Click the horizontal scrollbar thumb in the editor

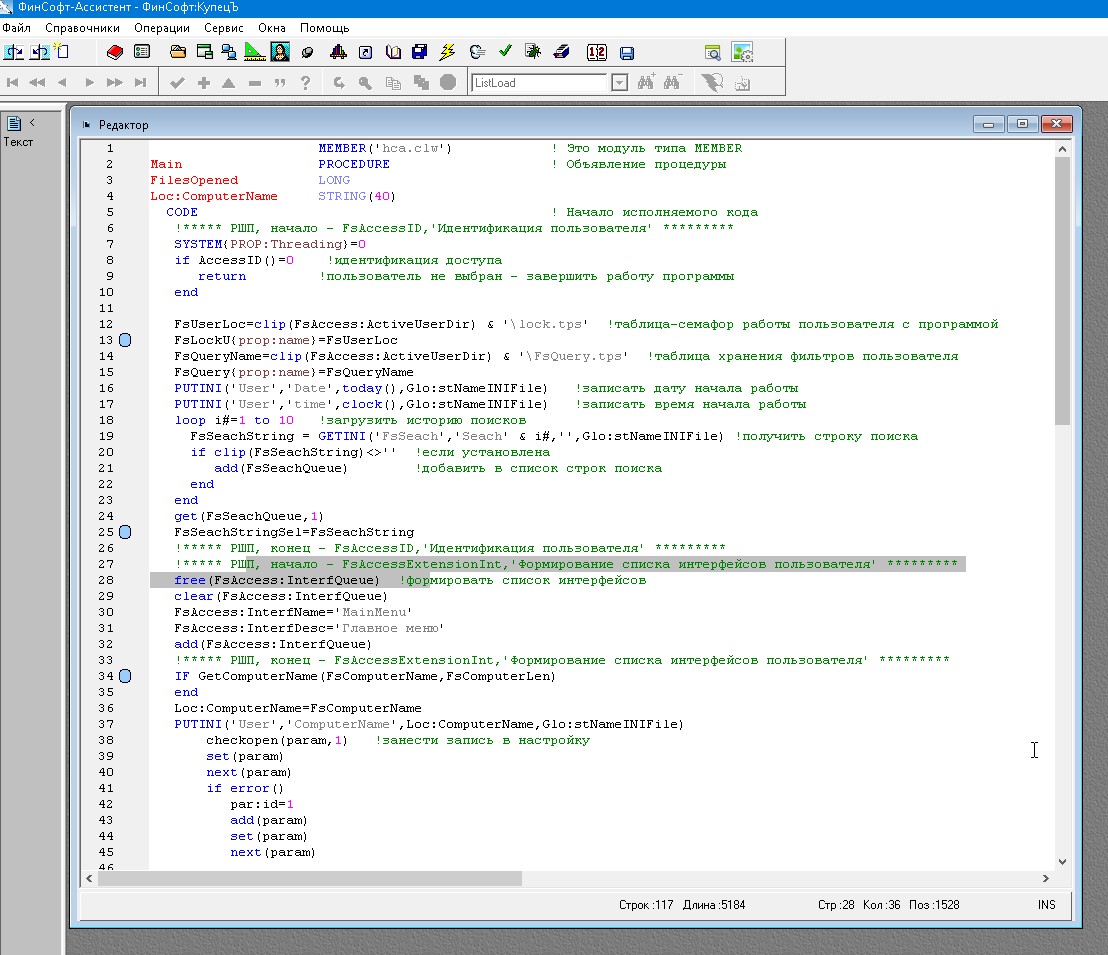[310, 879]
